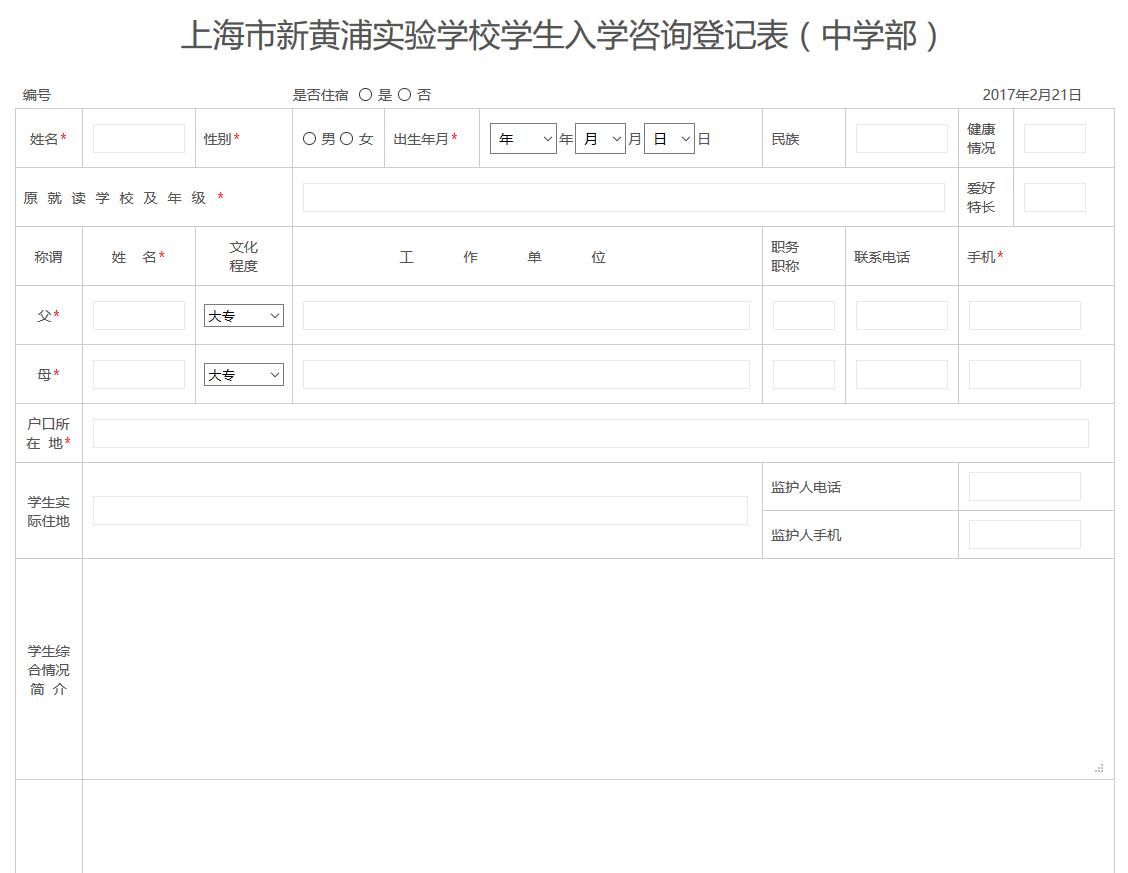Click mother's name input field

point(139,375)
